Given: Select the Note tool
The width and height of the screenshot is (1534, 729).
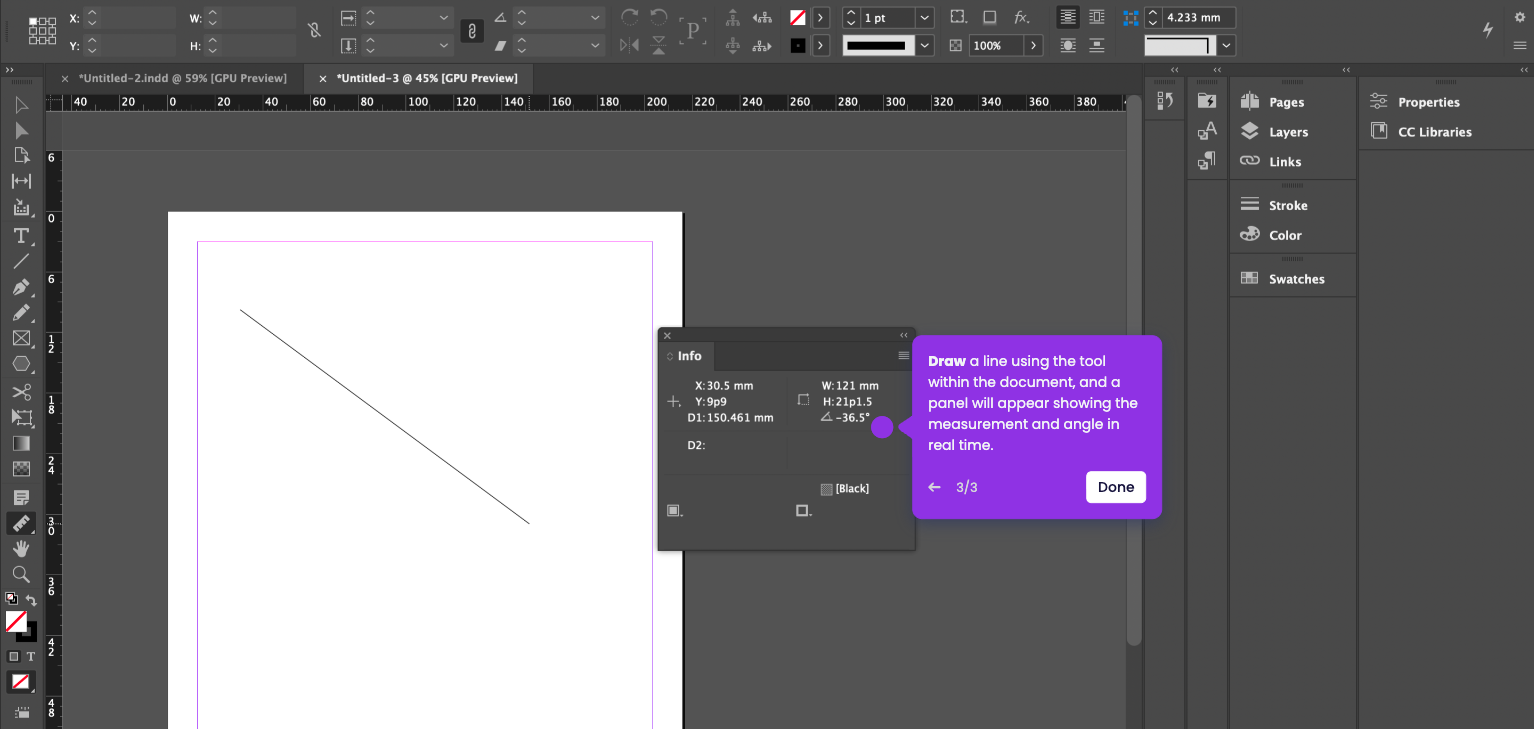Looking at the screenshot, I should [x=21, y=497].
